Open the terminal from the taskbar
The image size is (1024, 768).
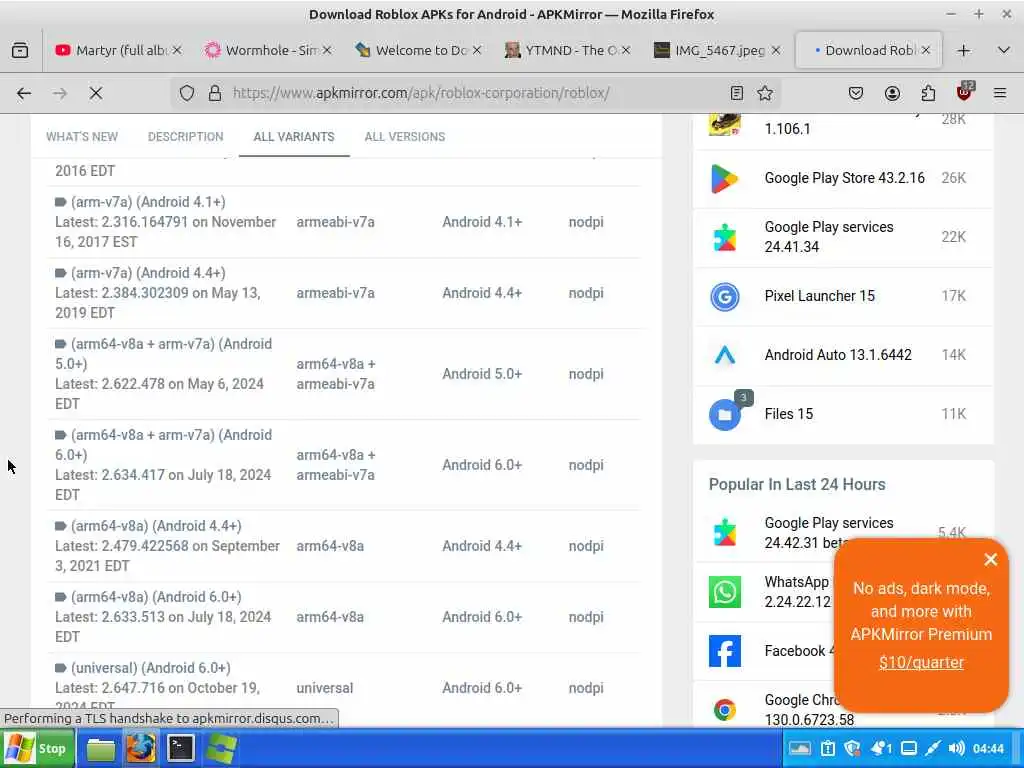point(180,748)
